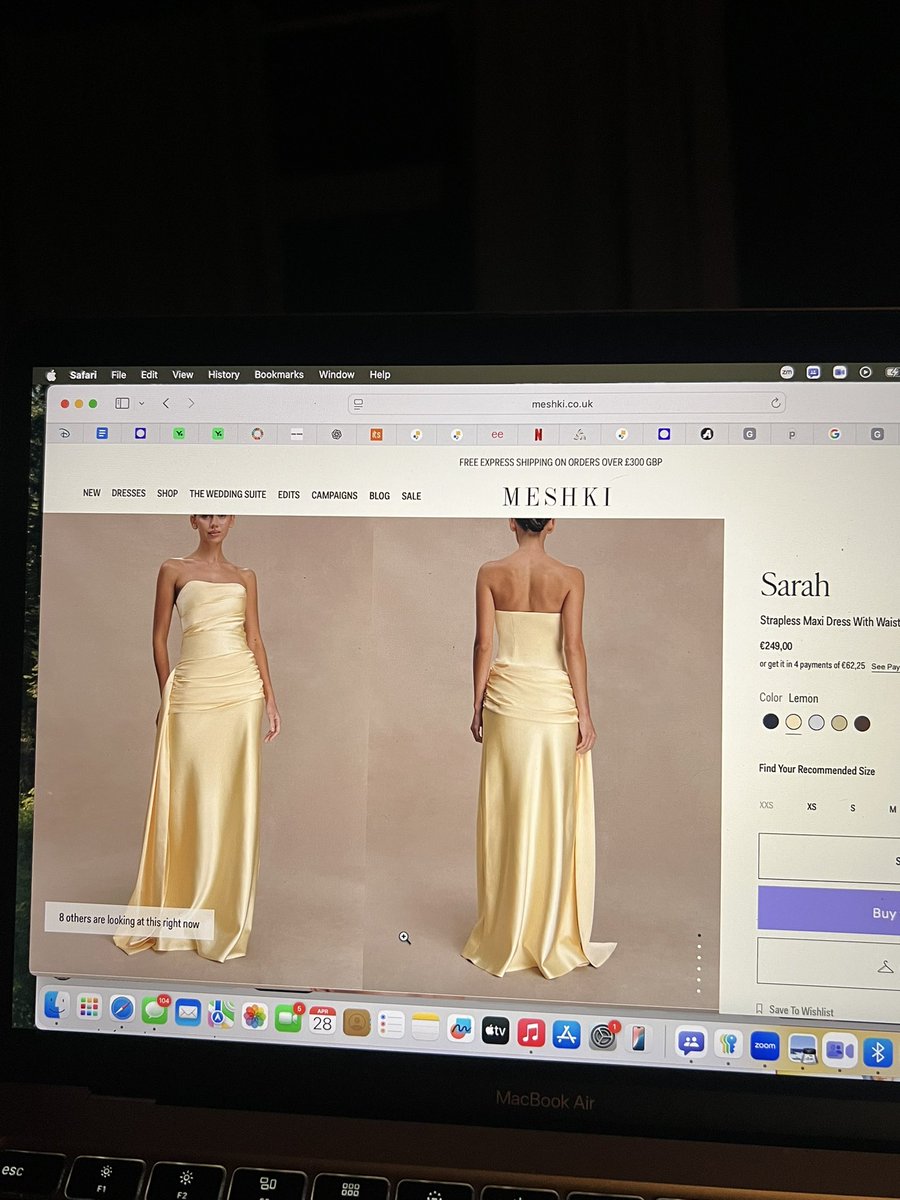Open Music from the dock
Screen dimensions: 900x1200
[x=531, y=1032]
